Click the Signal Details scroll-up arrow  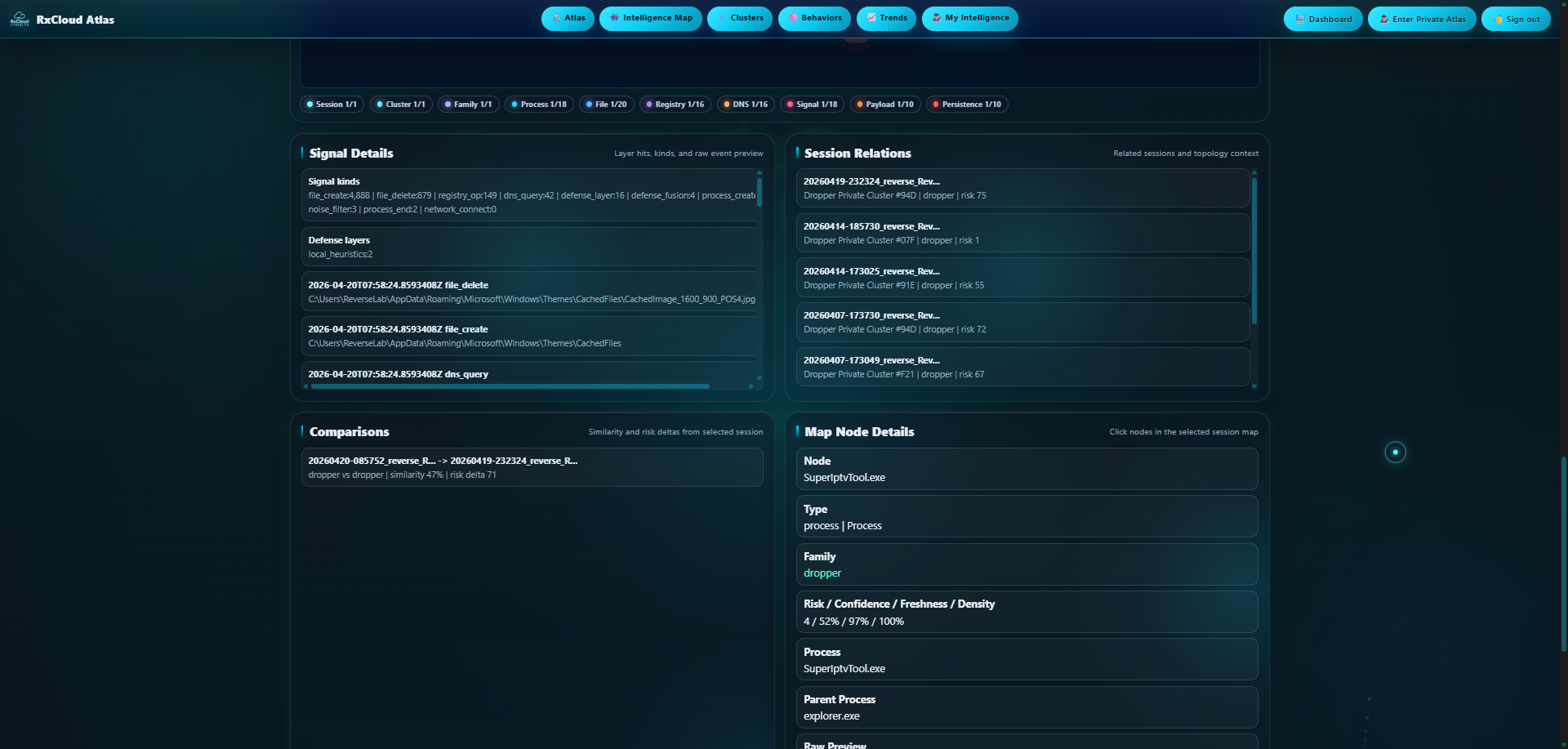759,172
